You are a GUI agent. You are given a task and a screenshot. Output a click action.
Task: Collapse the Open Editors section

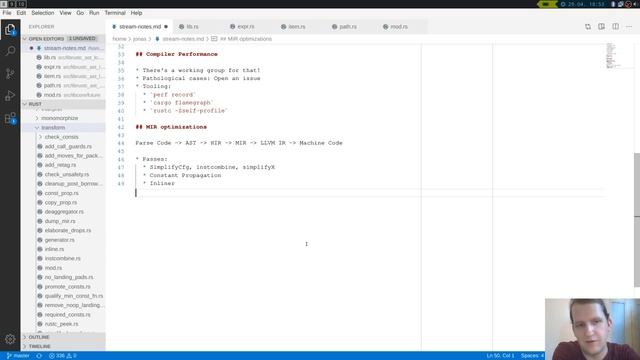coord(63,38)
